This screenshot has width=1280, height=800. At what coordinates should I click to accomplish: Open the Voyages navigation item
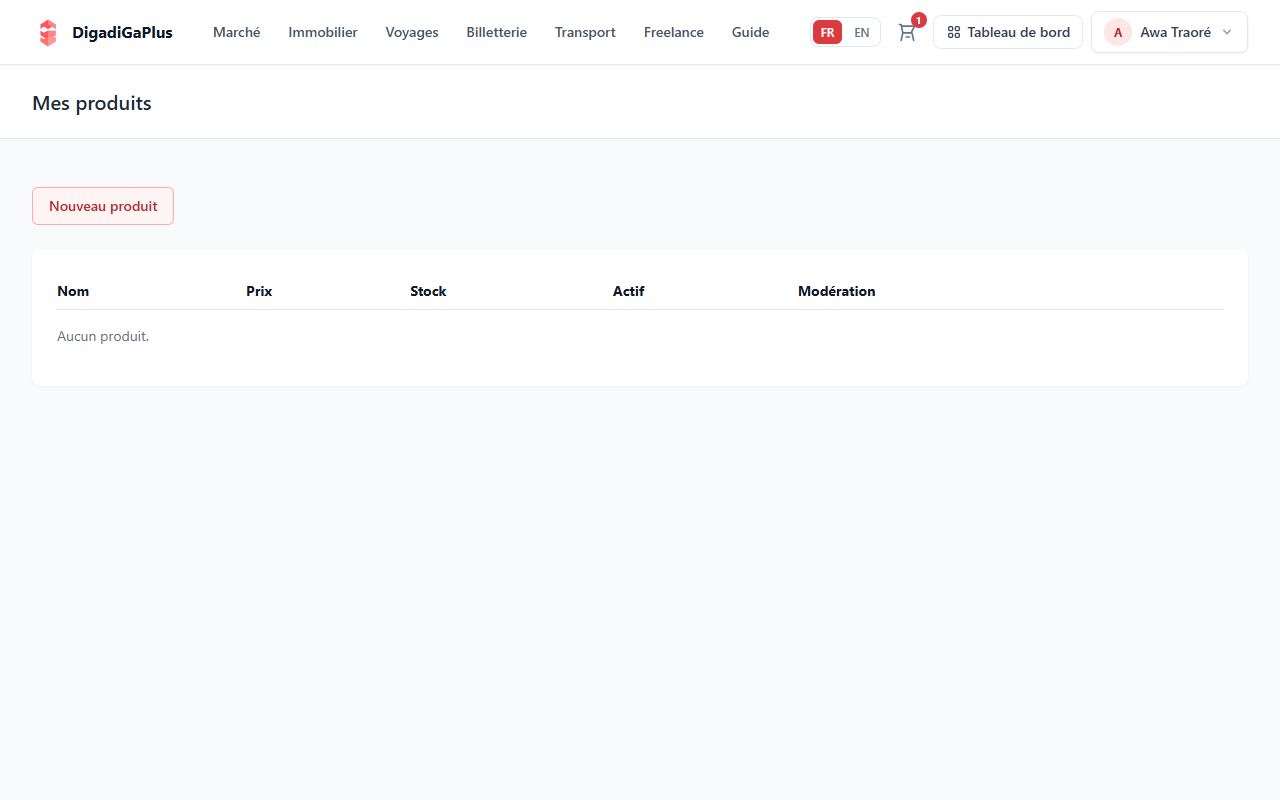coord(412,32)
